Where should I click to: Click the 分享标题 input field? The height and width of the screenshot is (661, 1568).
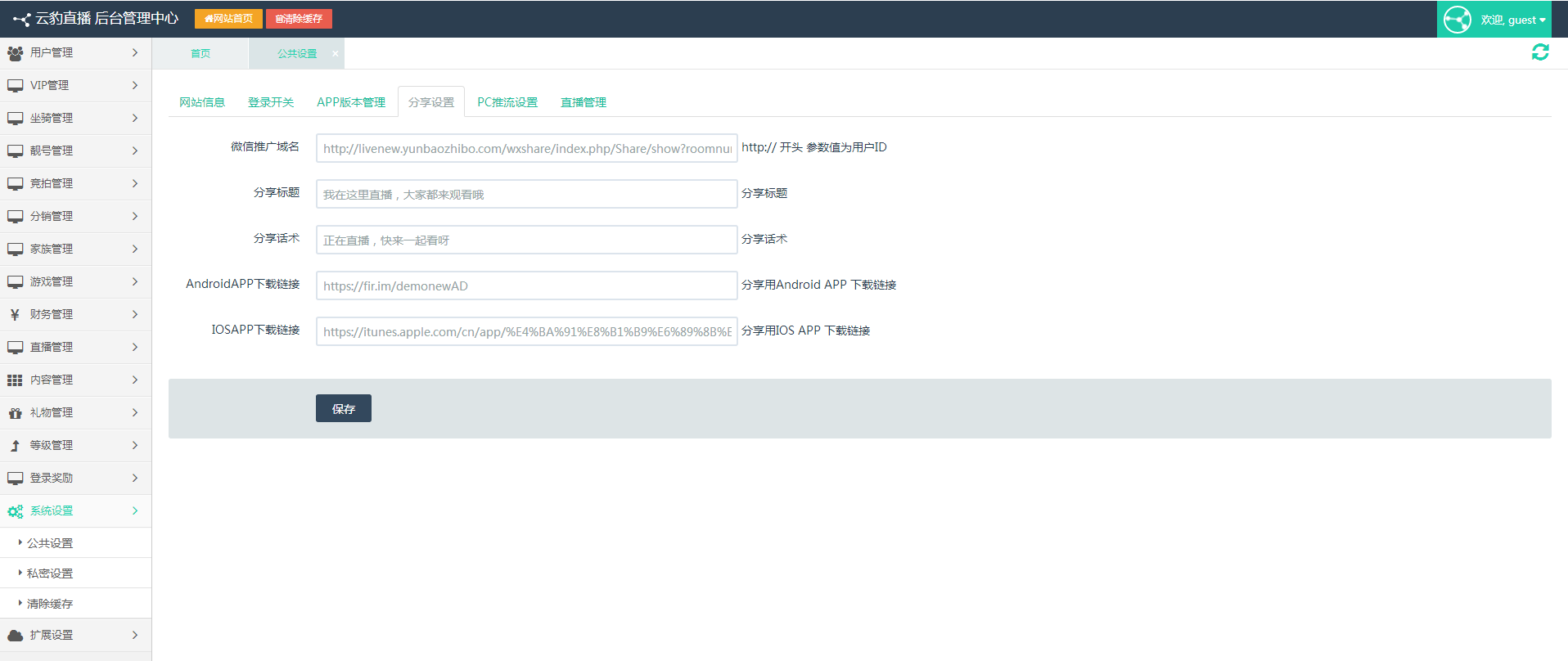point(527,194)
